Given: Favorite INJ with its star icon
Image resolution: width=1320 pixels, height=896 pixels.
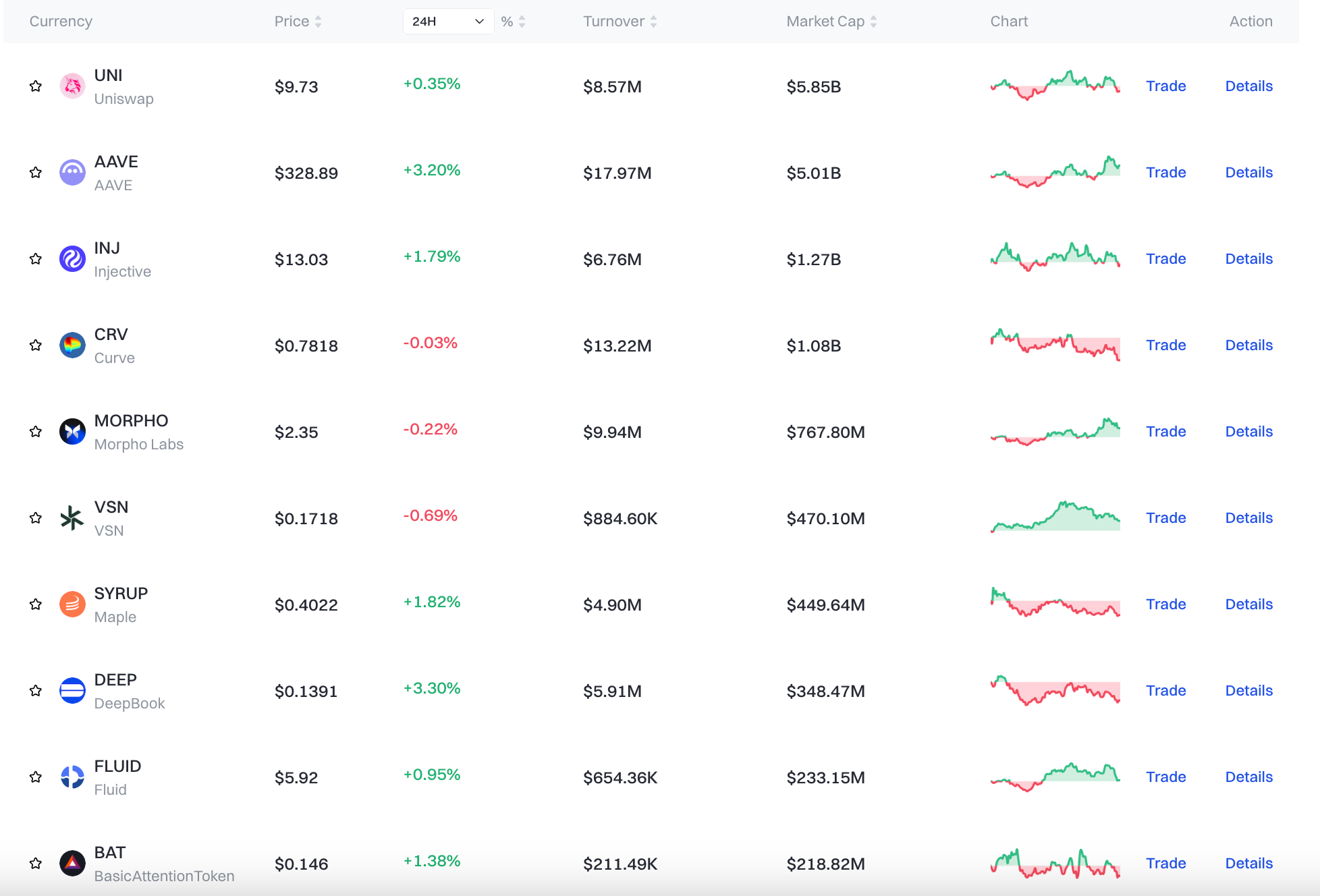Looking at the screenshot, I should click(x=36, y=259).
